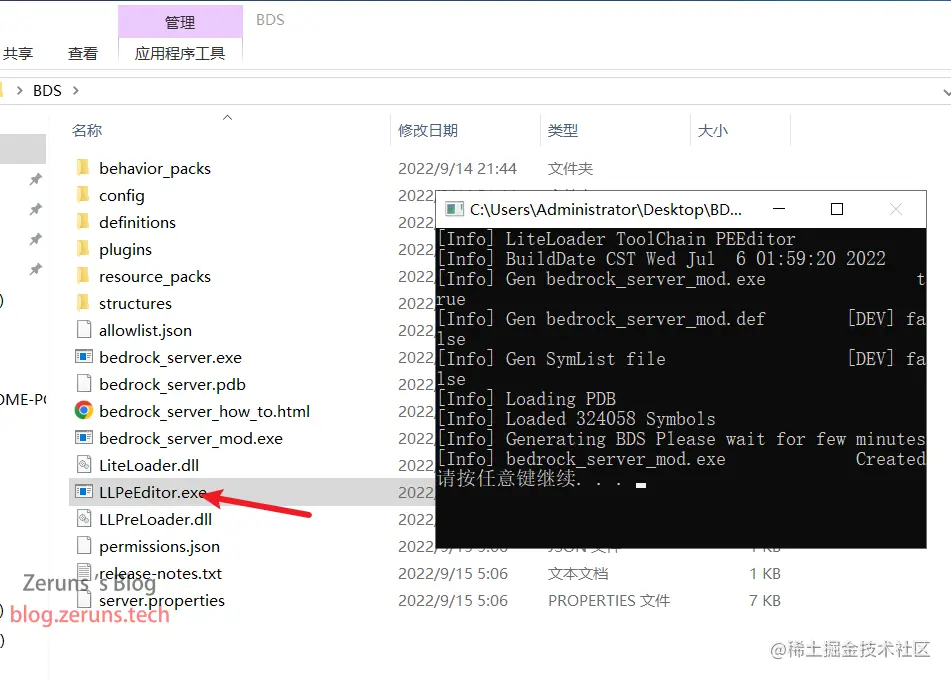Image resolution: width=951 pixels, height=680 pixels.
Task: Select the bedrock_server.pdb file name
Action: click(x=172, y=384)
